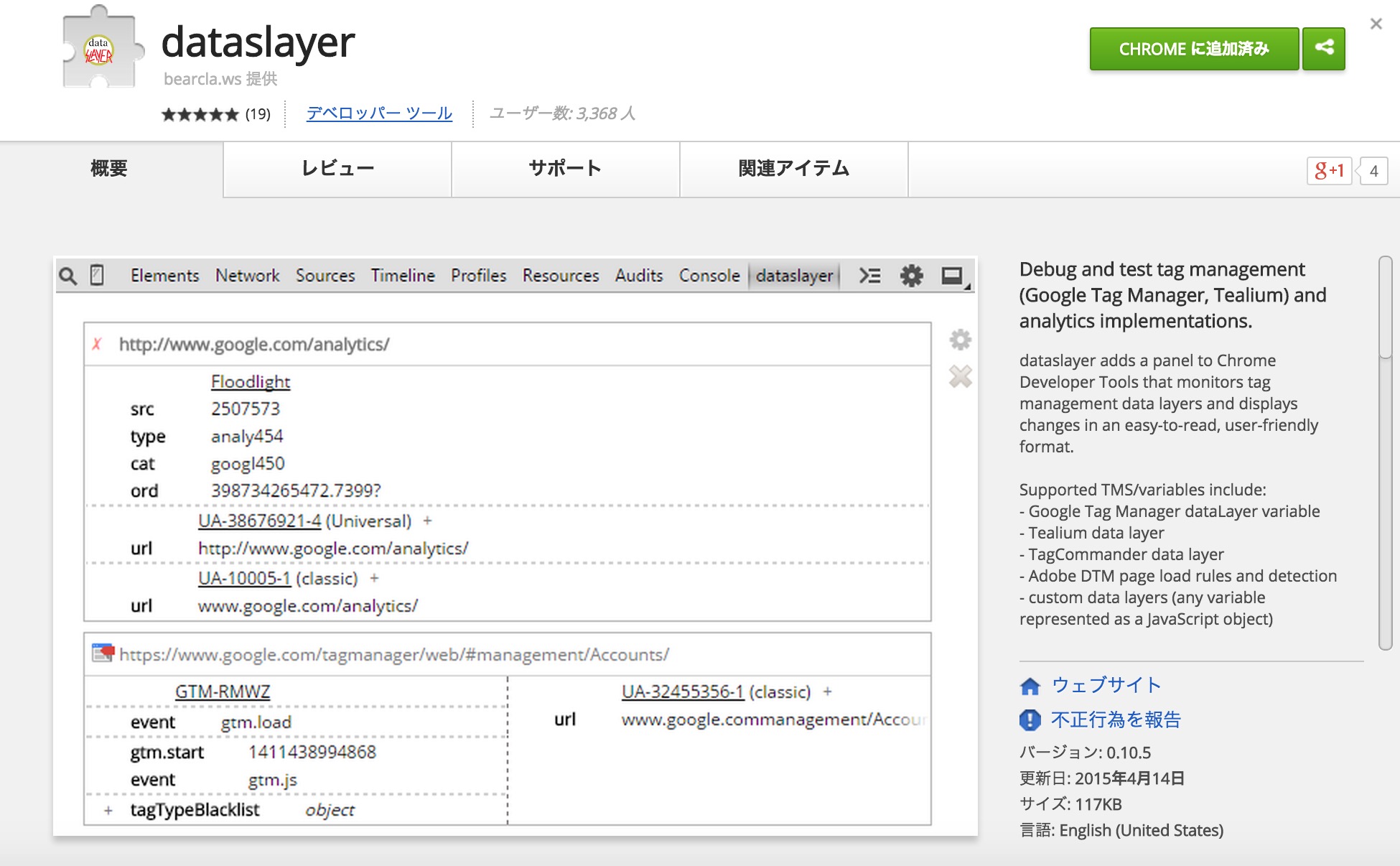Expand the tagTypeBlacklist object row
This screenshot has height=866, width=1400.
click(x=108, y=810)
